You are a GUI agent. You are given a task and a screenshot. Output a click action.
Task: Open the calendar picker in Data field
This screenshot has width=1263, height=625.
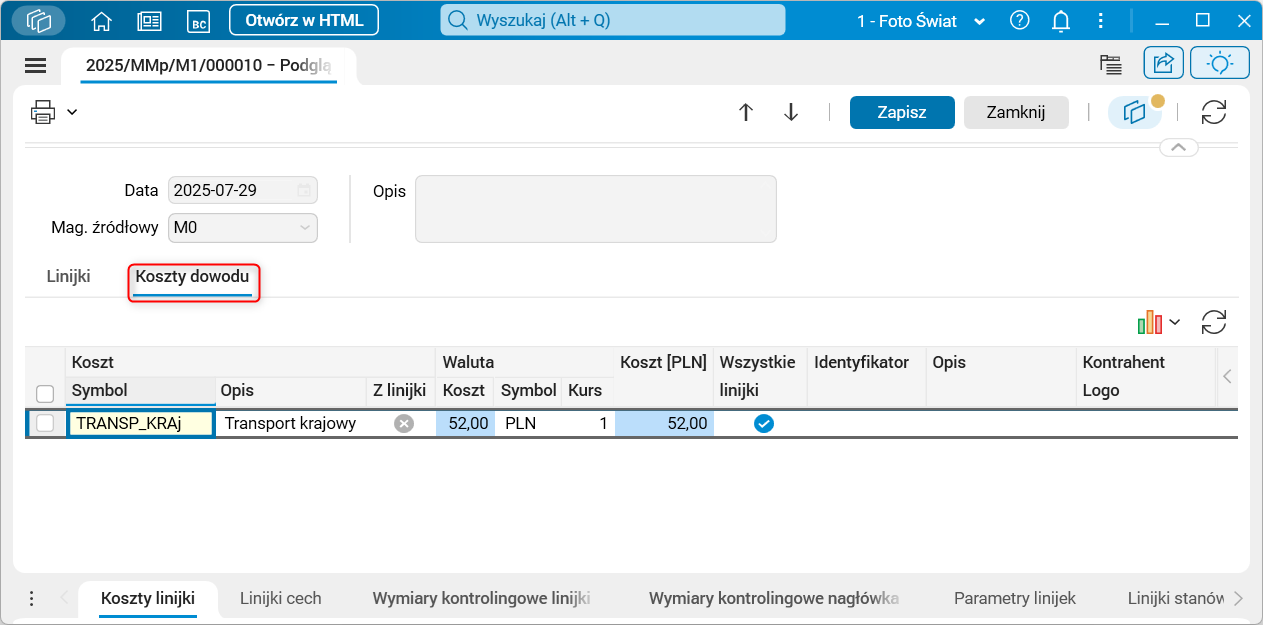pos(304,190)
